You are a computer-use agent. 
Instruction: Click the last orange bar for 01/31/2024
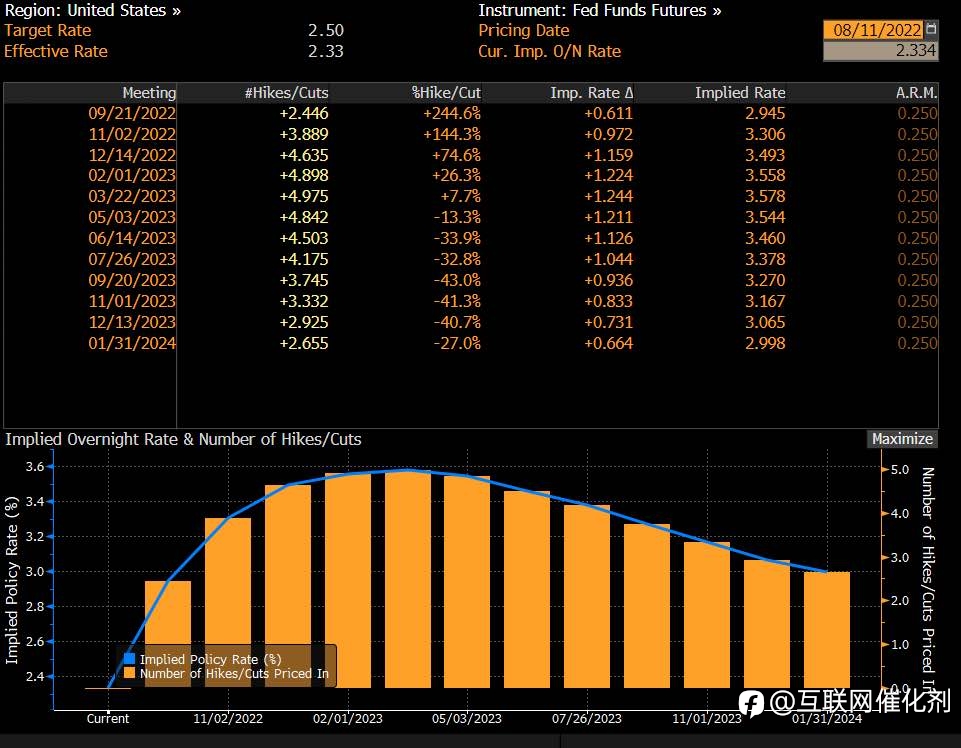coord(827,630)
